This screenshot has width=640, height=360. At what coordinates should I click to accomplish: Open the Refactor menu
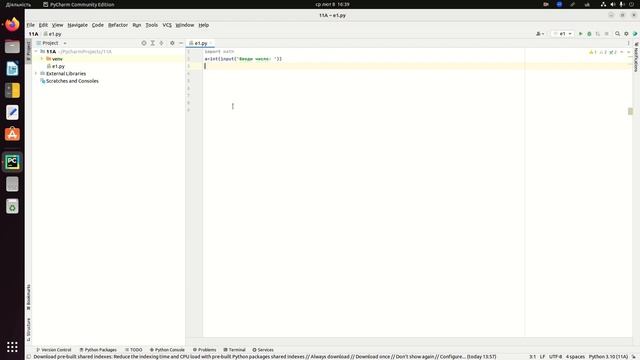click(118, 25)
